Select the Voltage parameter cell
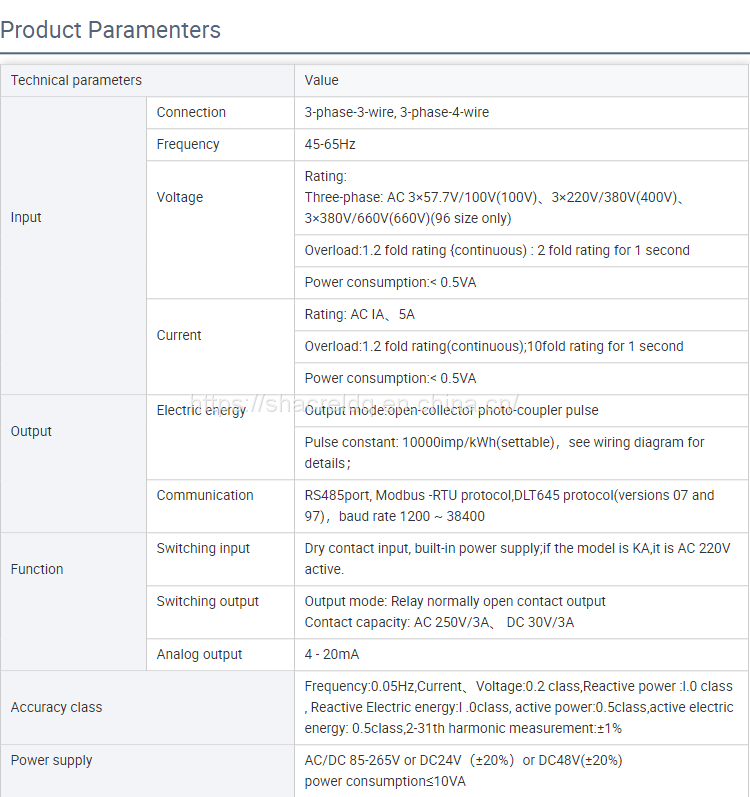This screenshot has height=797, width=750. click(x=180, y=197)
